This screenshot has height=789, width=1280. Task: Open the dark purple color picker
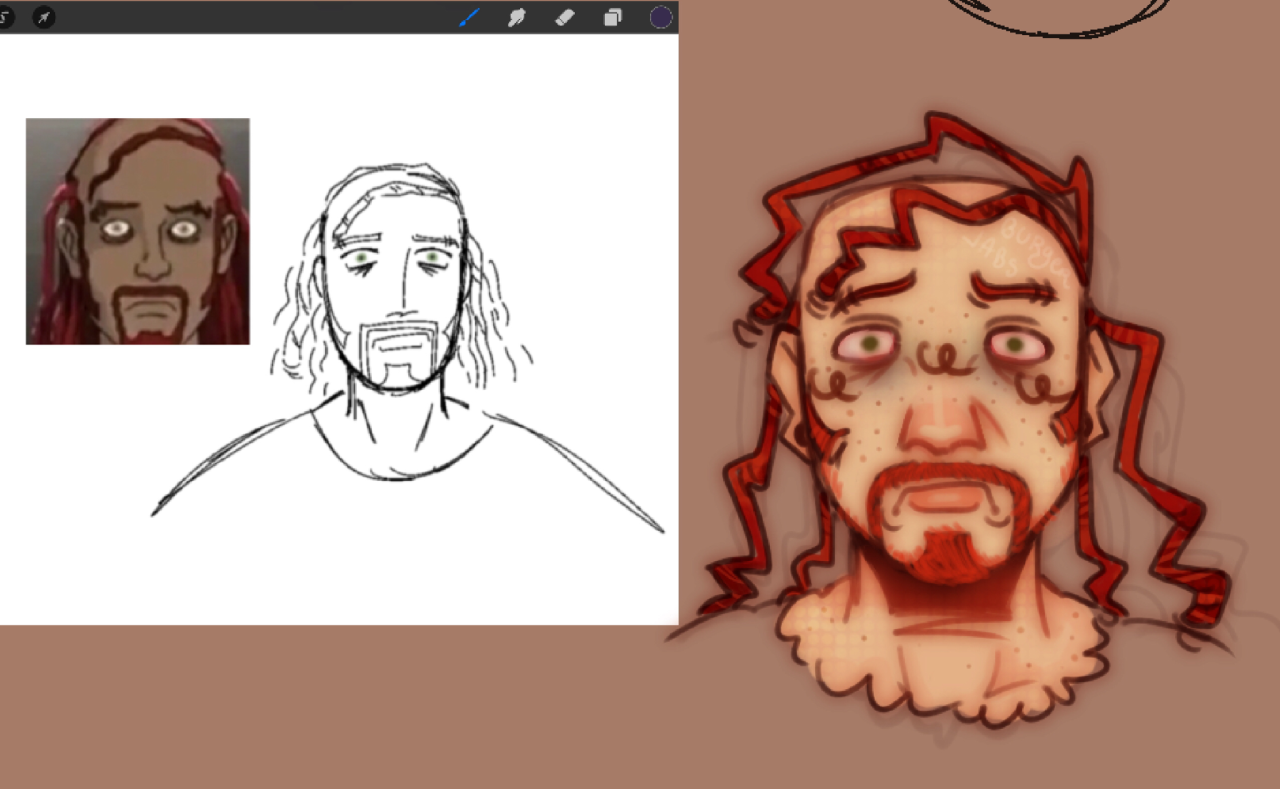(x=661, y=17)
